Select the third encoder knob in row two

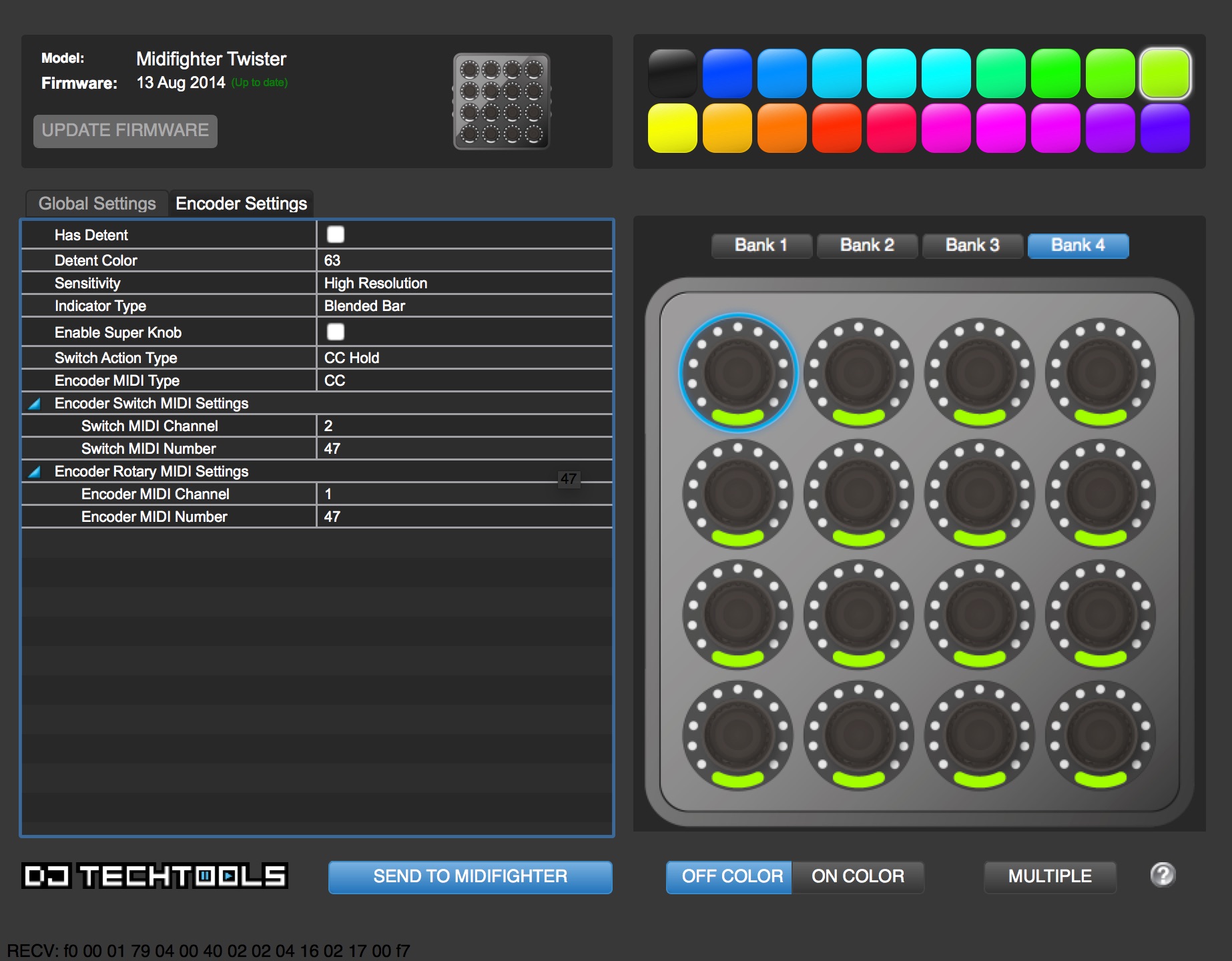coord(980,494)
